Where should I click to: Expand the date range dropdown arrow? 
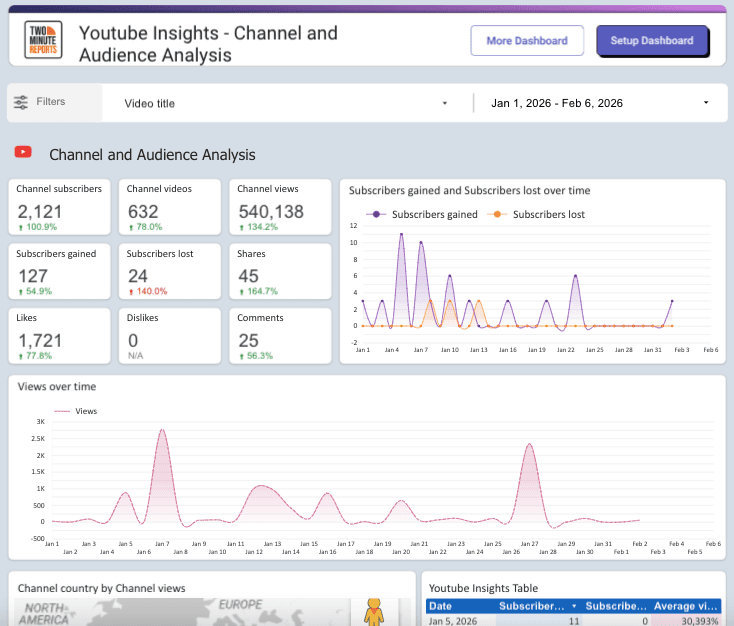tap(706, 103)
